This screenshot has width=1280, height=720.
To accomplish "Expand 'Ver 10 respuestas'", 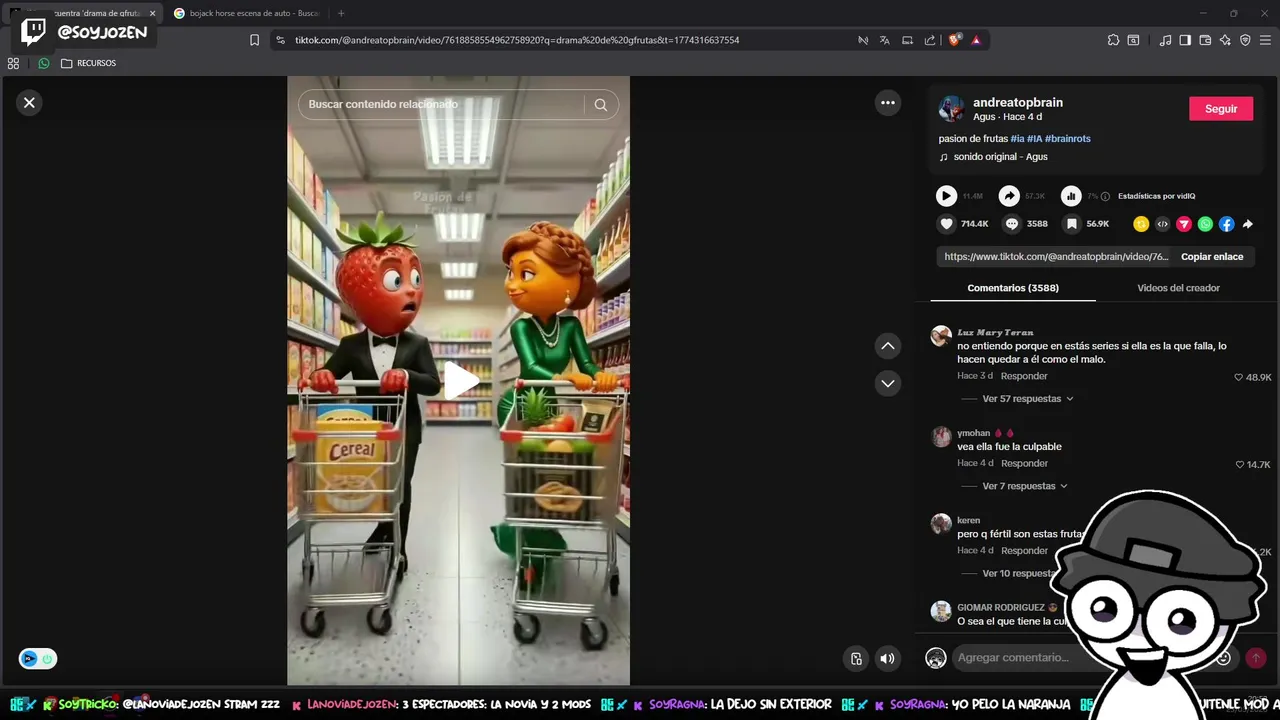I will 1020,573.
